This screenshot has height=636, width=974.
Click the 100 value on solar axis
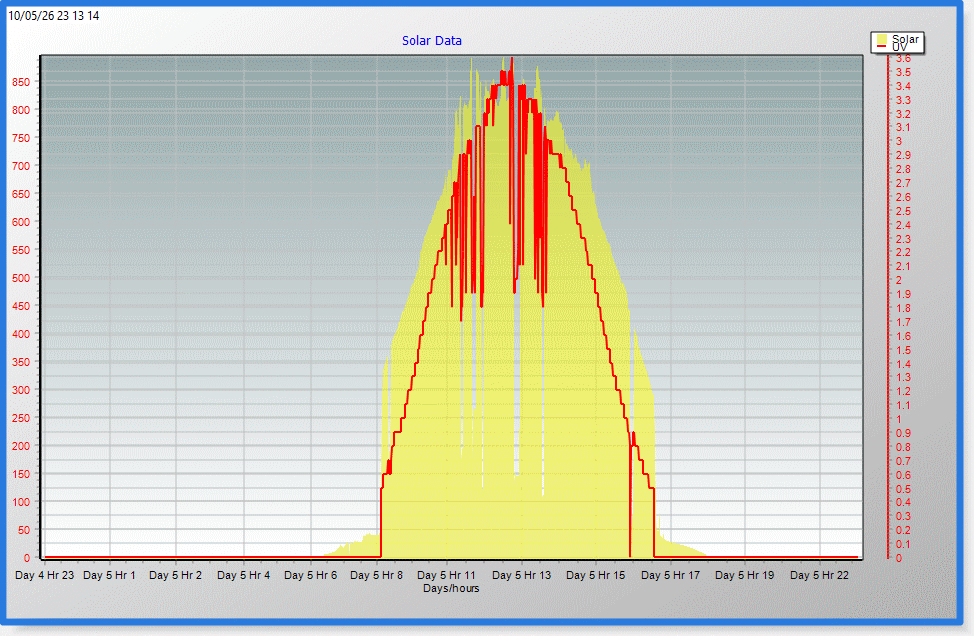(20, 502)
